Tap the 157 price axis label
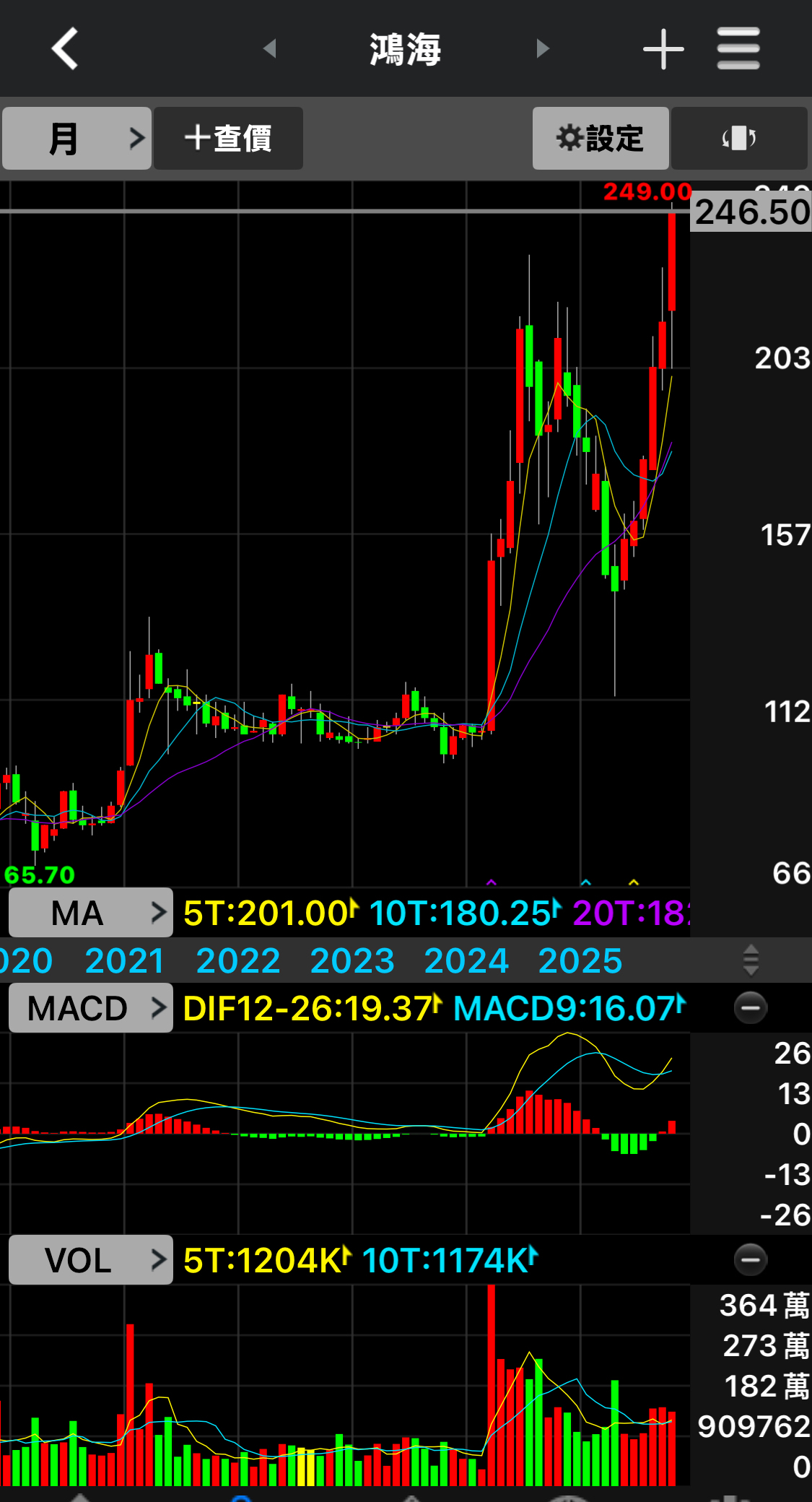This screenshot has width=812, height=1502. 785,535
